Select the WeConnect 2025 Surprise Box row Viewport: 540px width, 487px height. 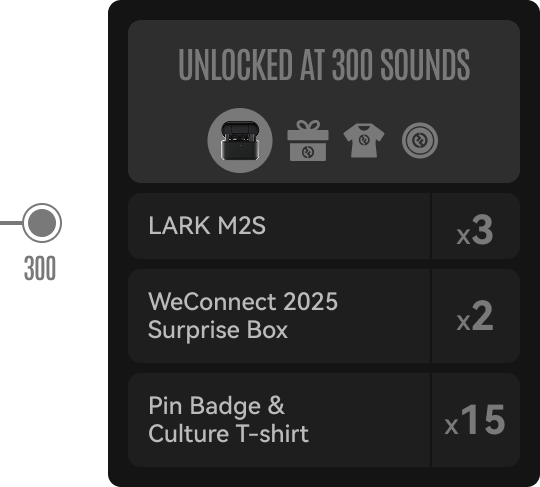pyautogui.click(x=324, y=316)
